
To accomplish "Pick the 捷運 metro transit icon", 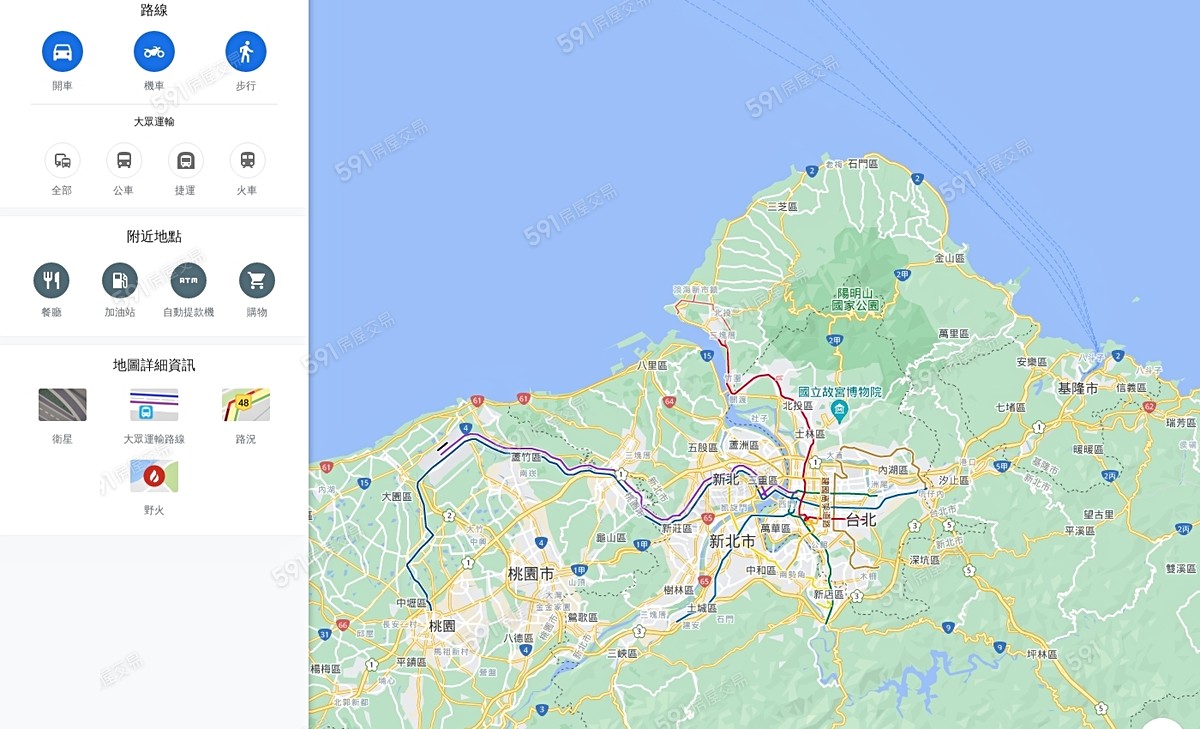I will tap(185, 160).
